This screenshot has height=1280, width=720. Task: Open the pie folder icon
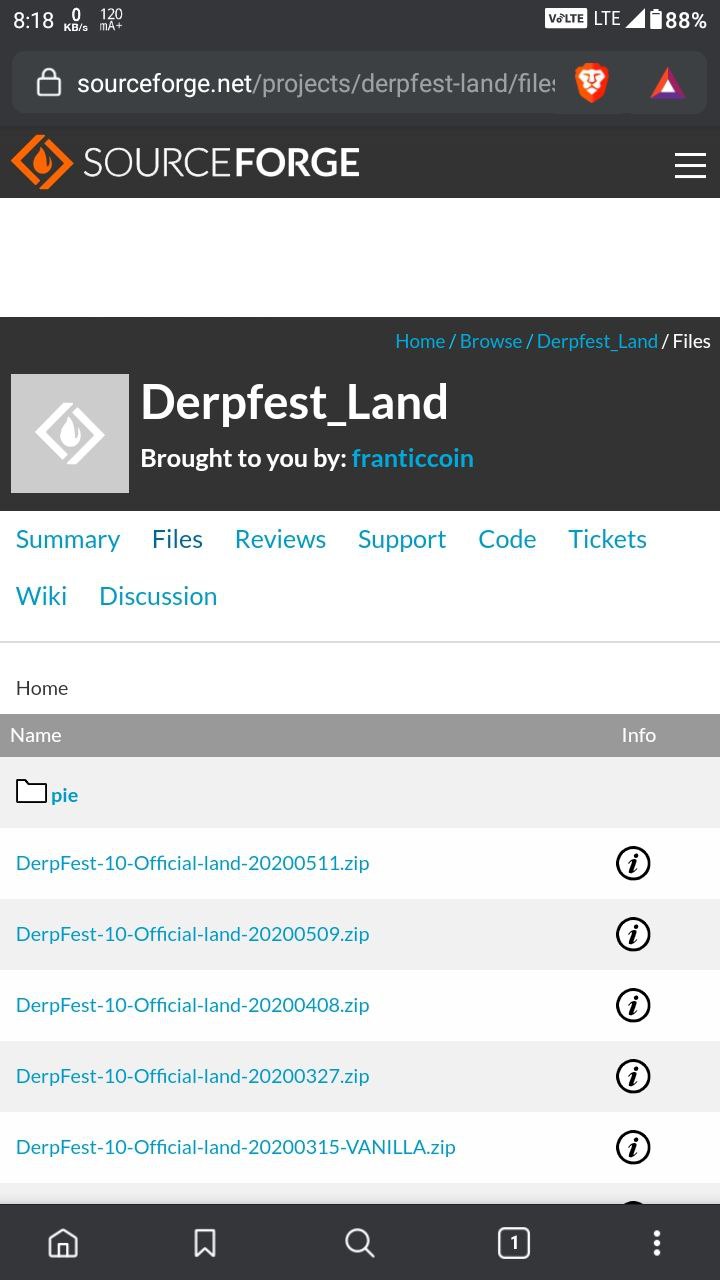pyautogui.click(x=32, y=792)
